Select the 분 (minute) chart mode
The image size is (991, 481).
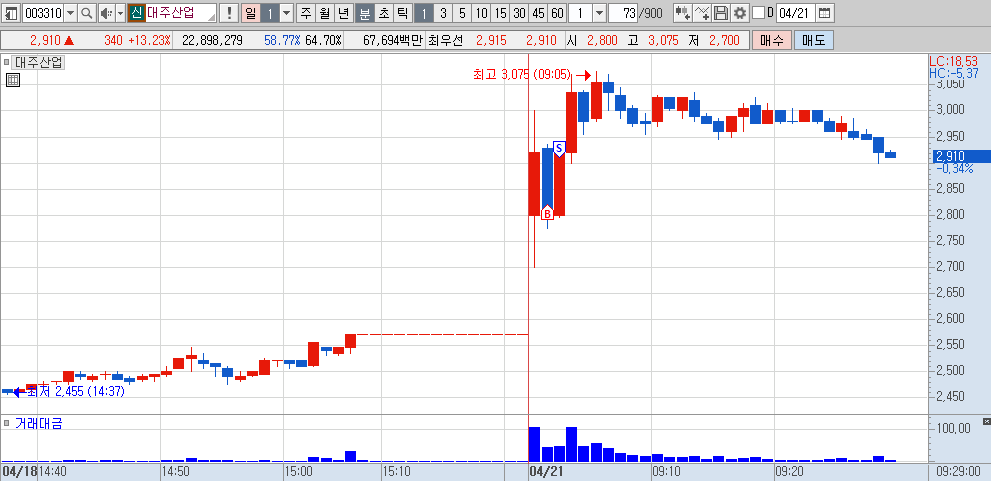(365, 13)
